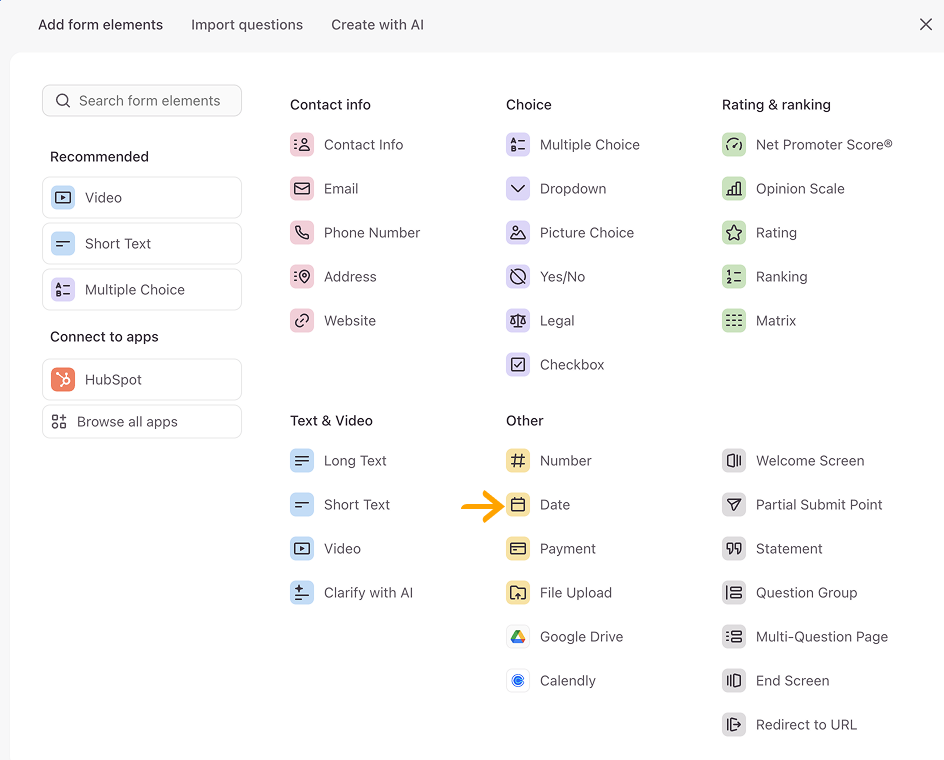The width and height of the screenshot is (944, 760).
Task: Click the Partial Submit Point icon
Action: (x=734, y=505)
